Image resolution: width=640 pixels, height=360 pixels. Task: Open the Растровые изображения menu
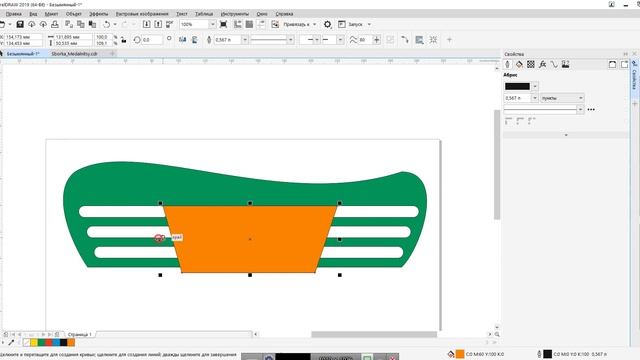(x=142, y=14)
